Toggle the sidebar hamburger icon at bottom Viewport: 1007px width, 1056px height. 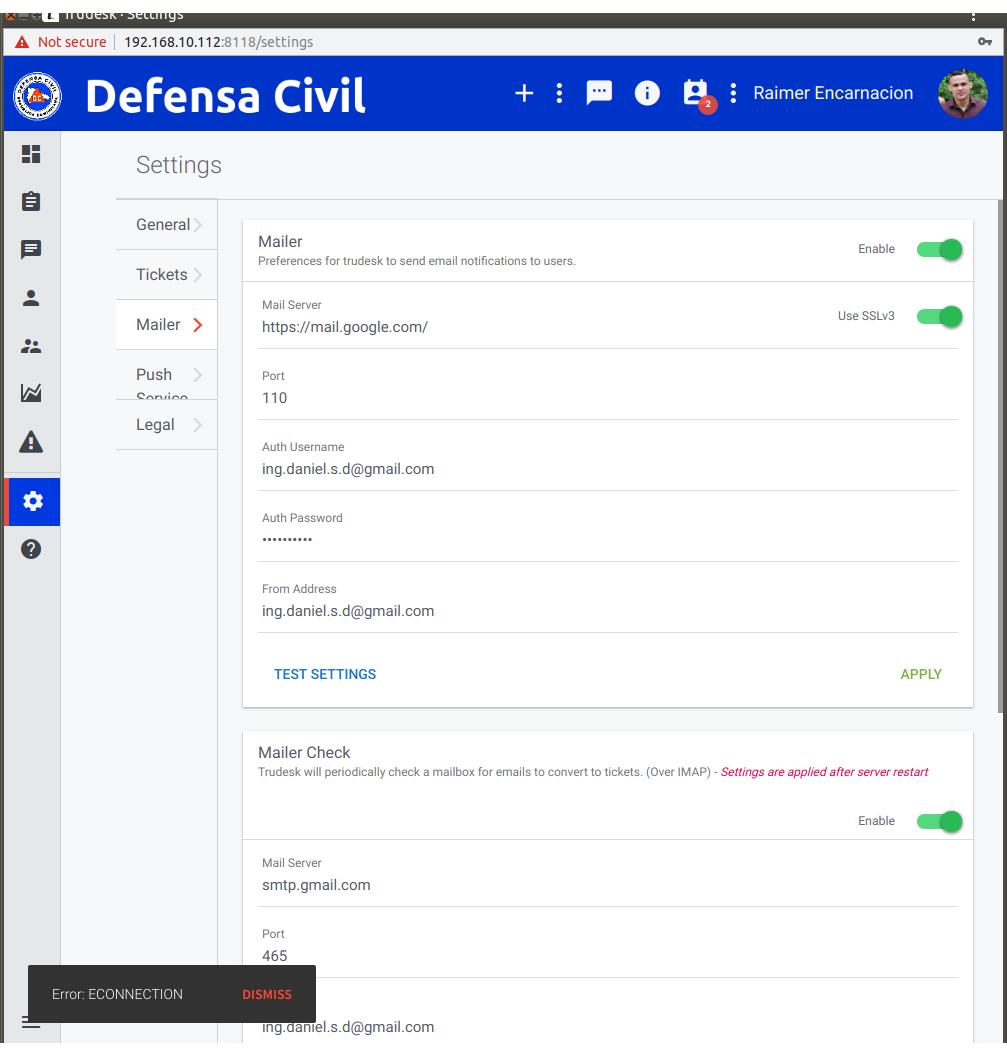click(x=30, y=1023)
